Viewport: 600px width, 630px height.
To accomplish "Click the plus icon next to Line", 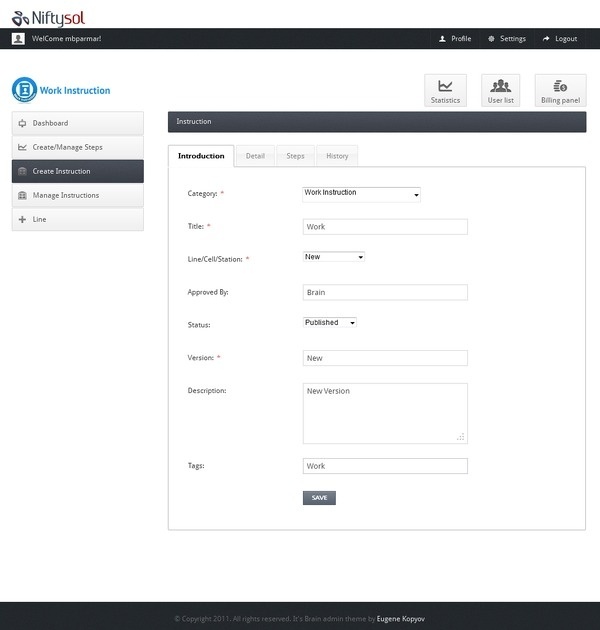I will point(23,219).
